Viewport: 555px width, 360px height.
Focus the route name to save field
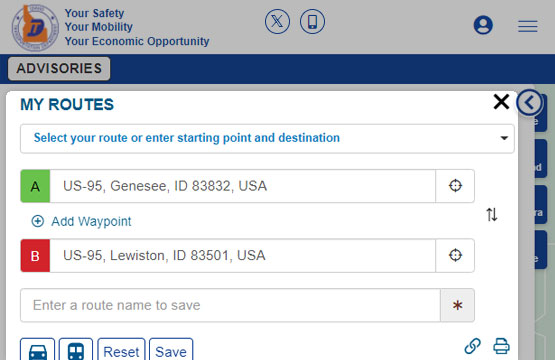click(x=230, y=305)
